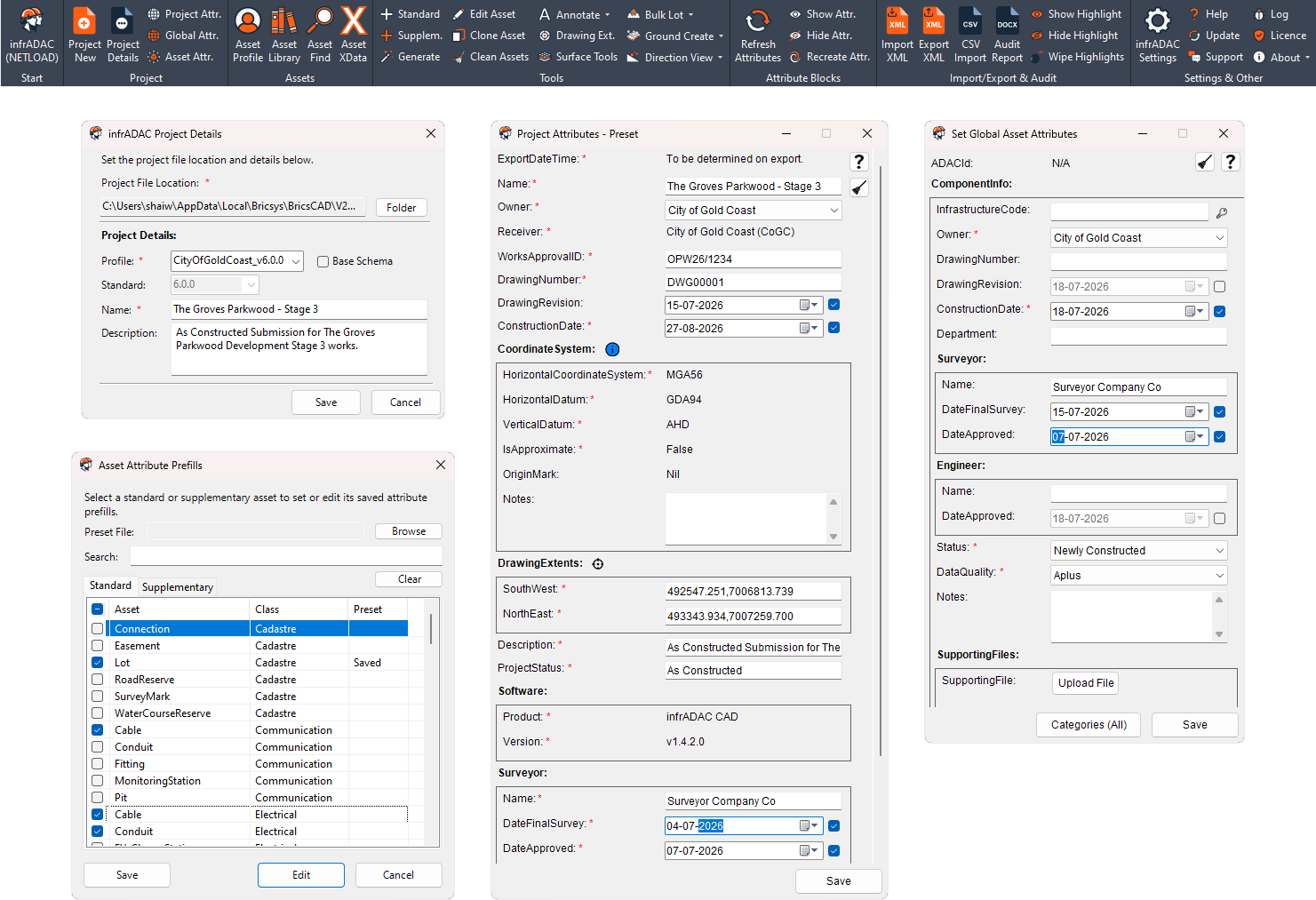This screenshot has width=1316, height=900.
Task: Click the Clear search button
Action: coord(409,579)
